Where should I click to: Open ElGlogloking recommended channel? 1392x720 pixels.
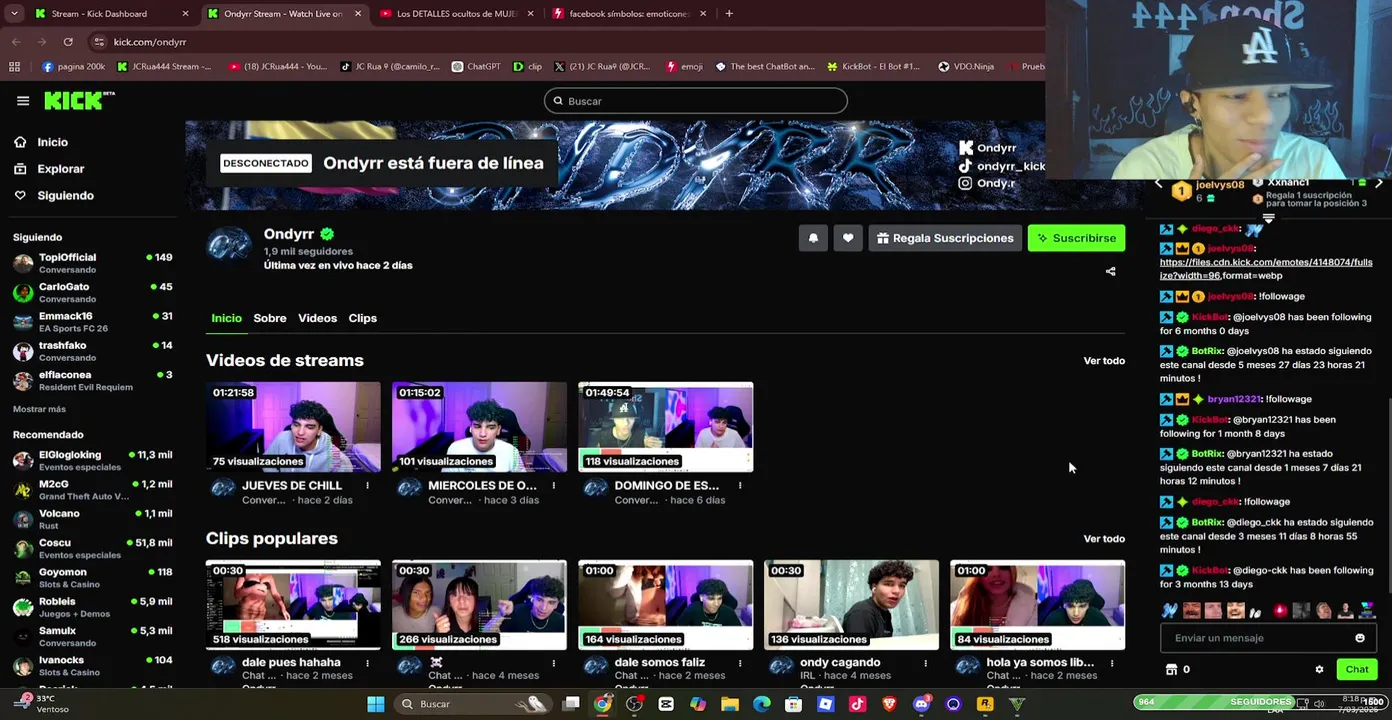click(x=92, y=461)
